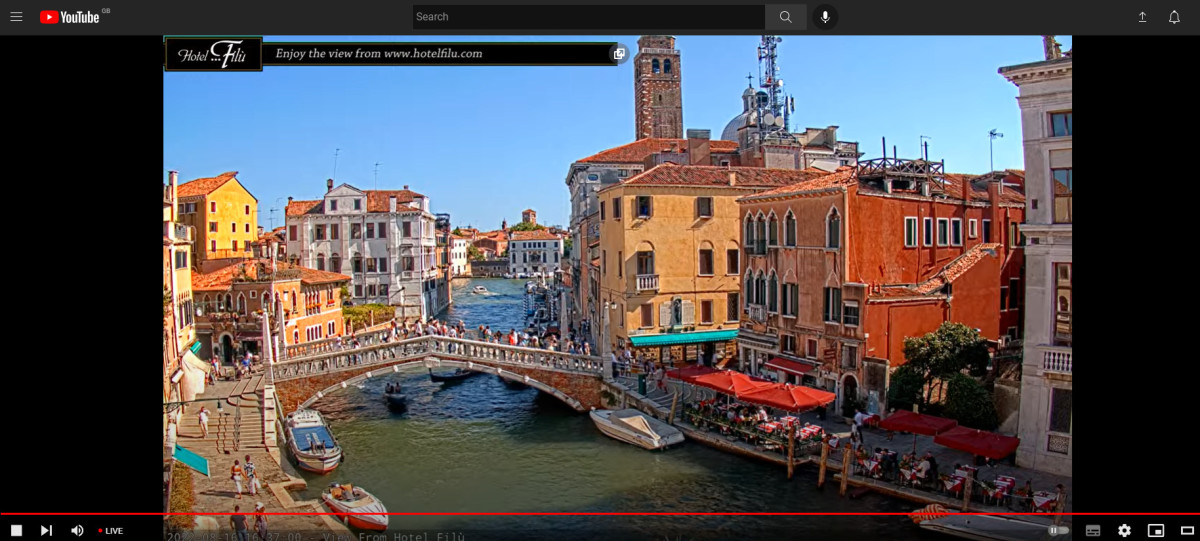Image resolution: width=1200 pixels, height=541 pixels.
Task: Seek on the red progress bar
Action: (600, 514)
